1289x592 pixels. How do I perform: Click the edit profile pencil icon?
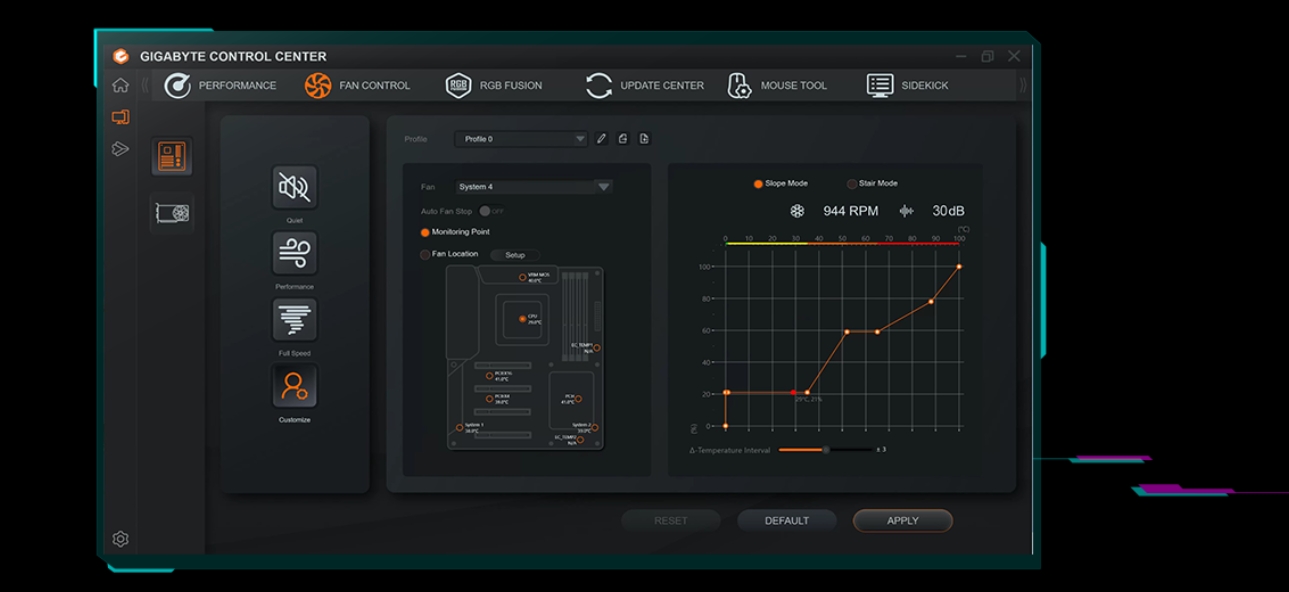click(x=601, y=139)
